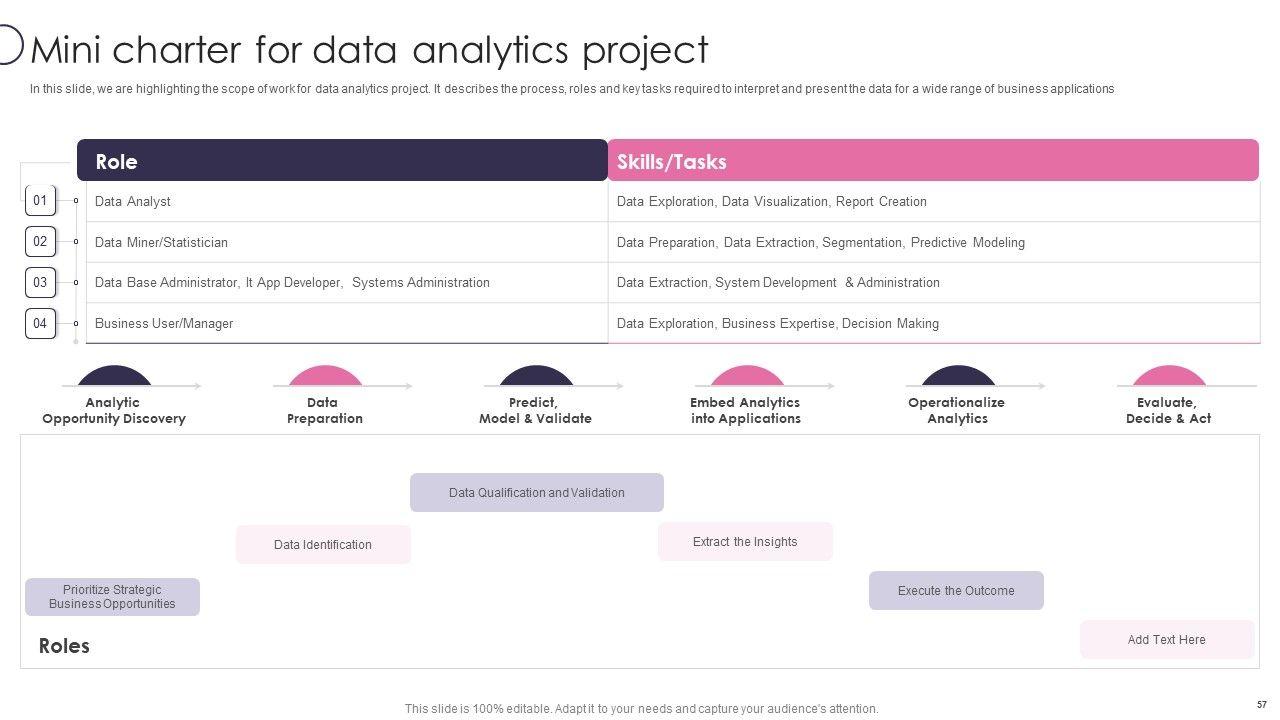
Task: Select the pink semicircle above Evaluate, Decide & Act
Action: [x=1169, y=376]
